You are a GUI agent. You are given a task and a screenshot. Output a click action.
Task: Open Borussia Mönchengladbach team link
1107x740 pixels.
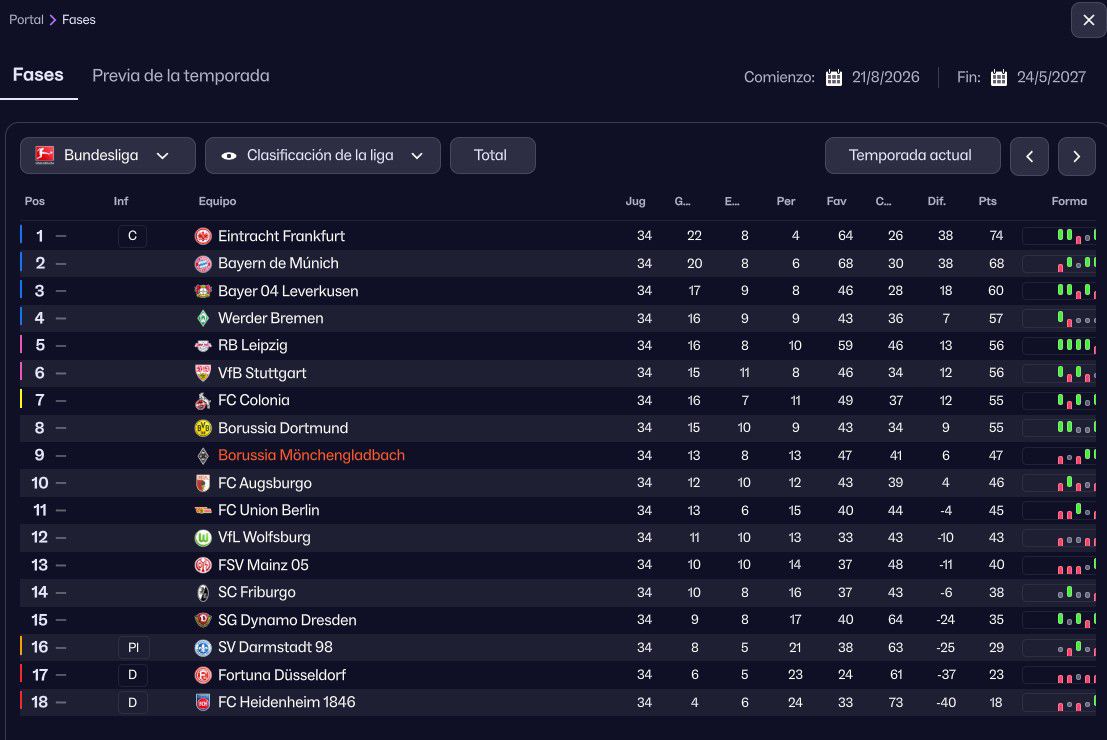(311, 456)
